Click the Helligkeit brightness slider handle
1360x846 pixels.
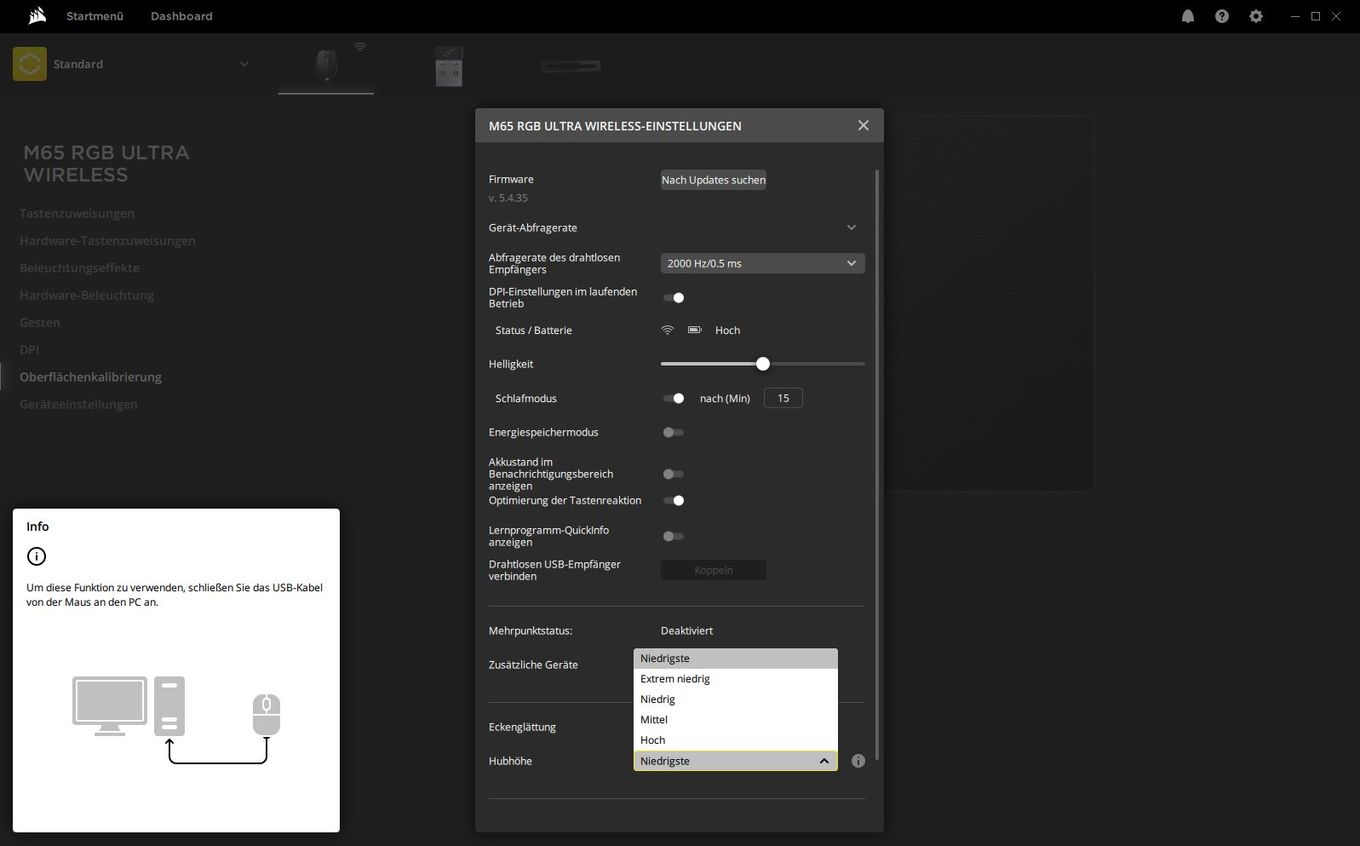[763, 364]
